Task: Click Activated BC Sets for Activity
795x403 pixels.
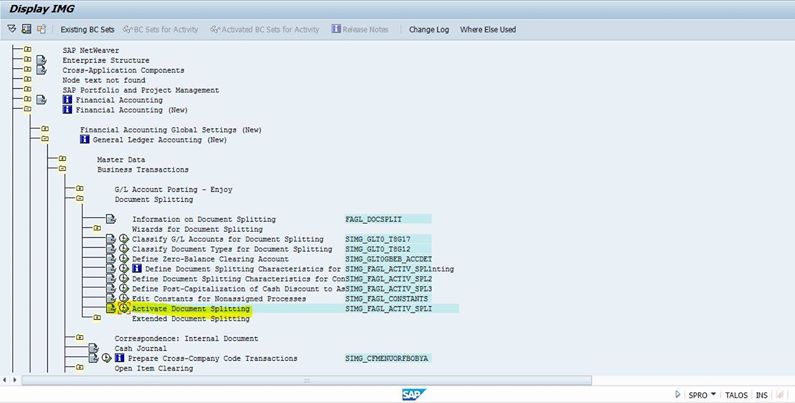Action: (265, 29)
